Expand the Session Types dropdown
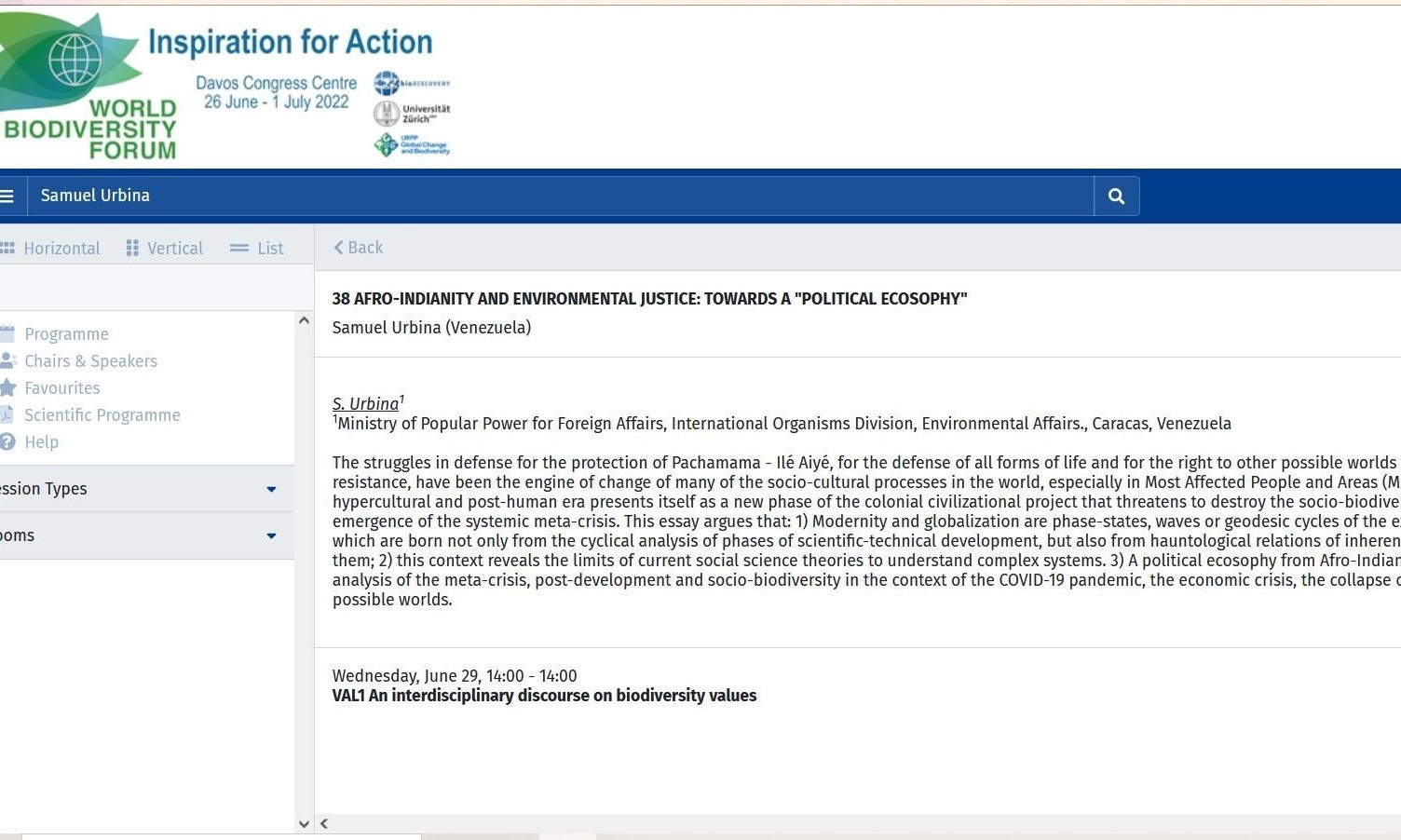The width and height of the screenshot is (1401, 840). coord(146,489)
